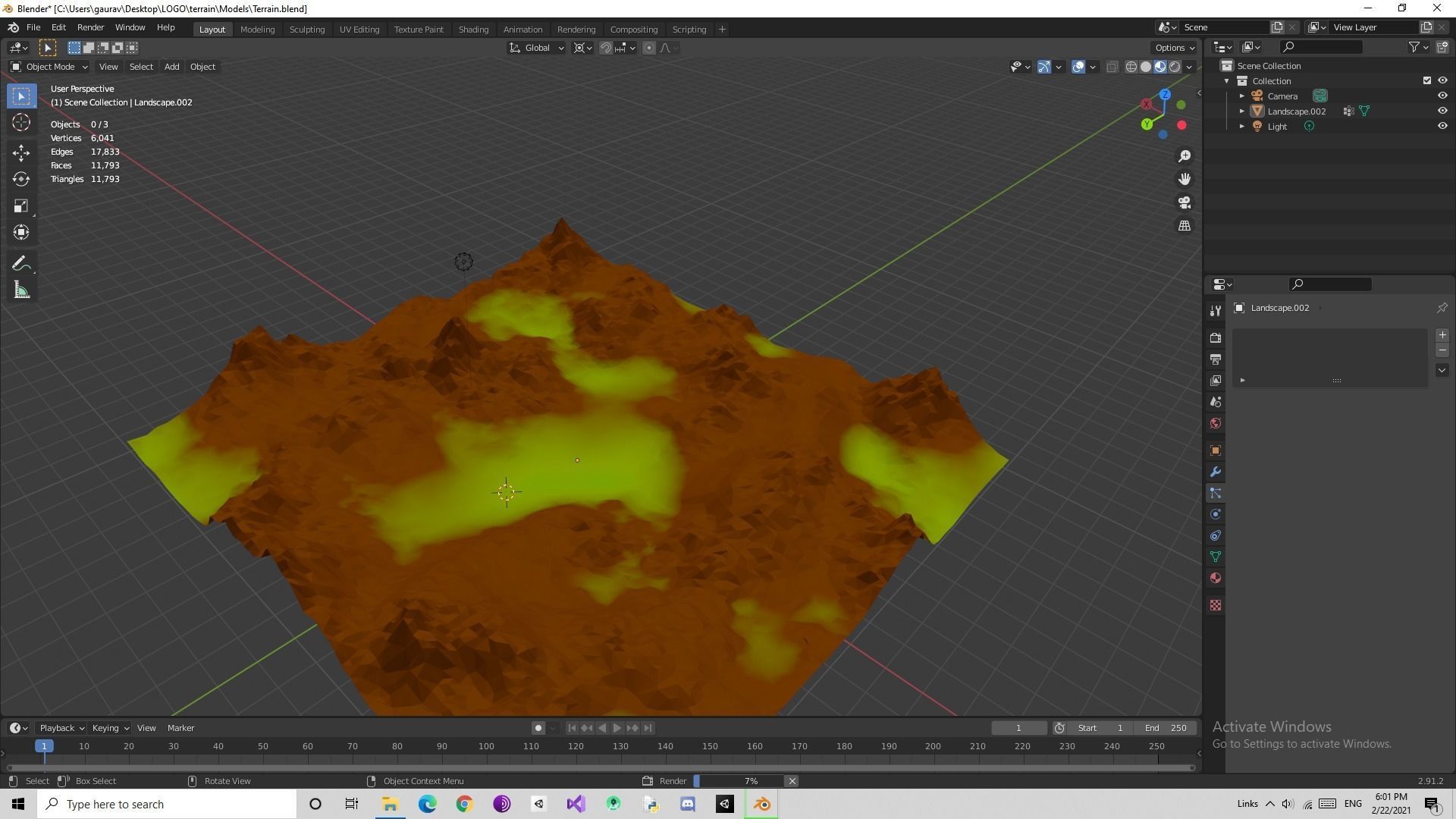This screenshot has width=1456, height=819.
Task: Expand the Landscape.002 tree item
Action: [x=1242, y=111]
